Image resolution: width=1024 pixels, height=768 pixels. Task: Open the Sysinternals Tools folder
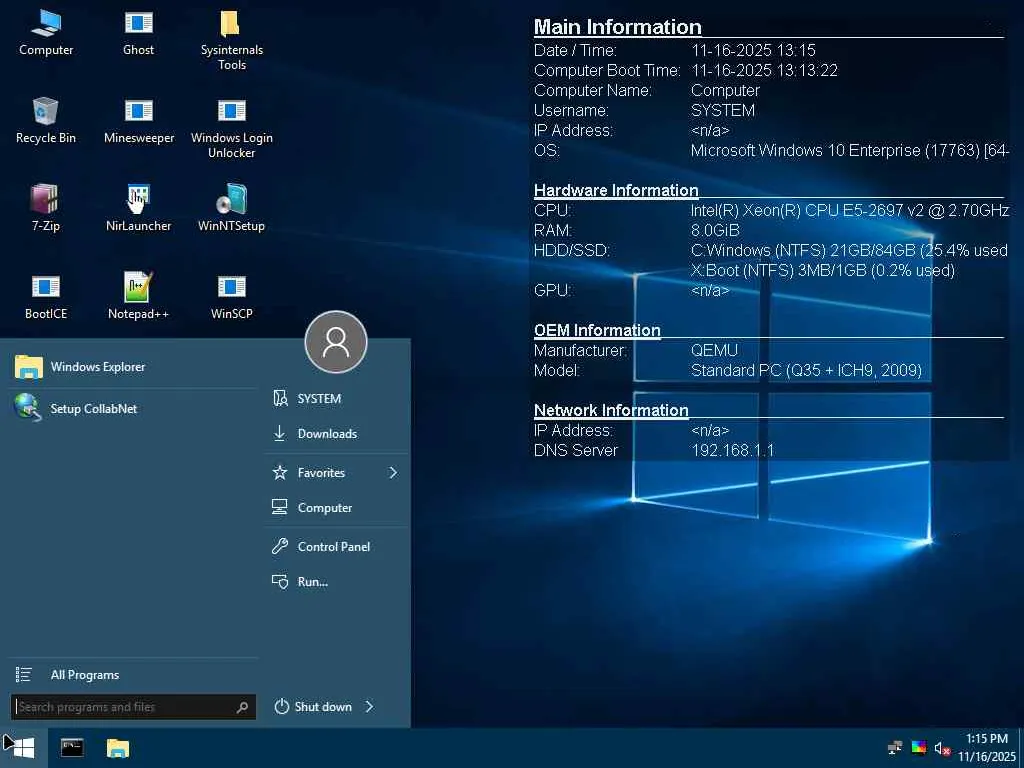pyautogui.click(x=231, y=40)
